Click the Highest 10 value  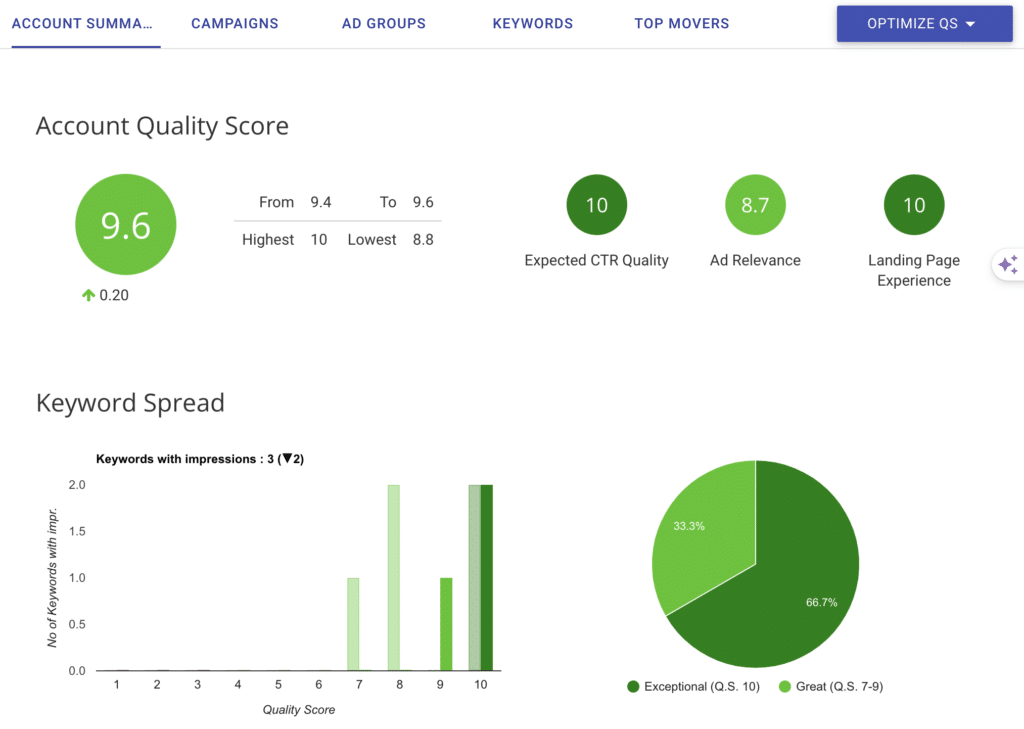click(319, 240)
